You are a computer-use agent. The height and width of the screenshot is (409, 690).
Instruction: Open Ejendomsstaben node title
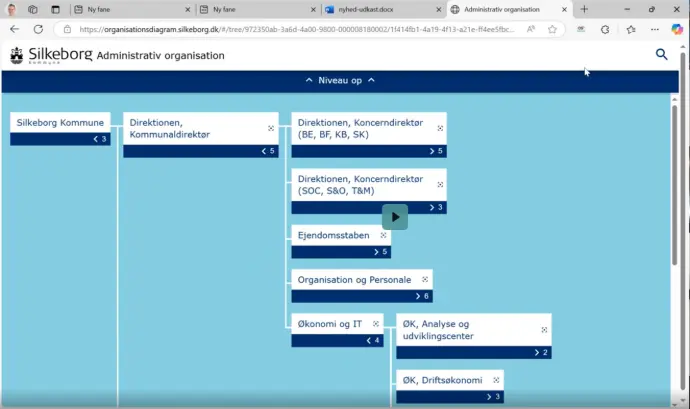point(334,235)
